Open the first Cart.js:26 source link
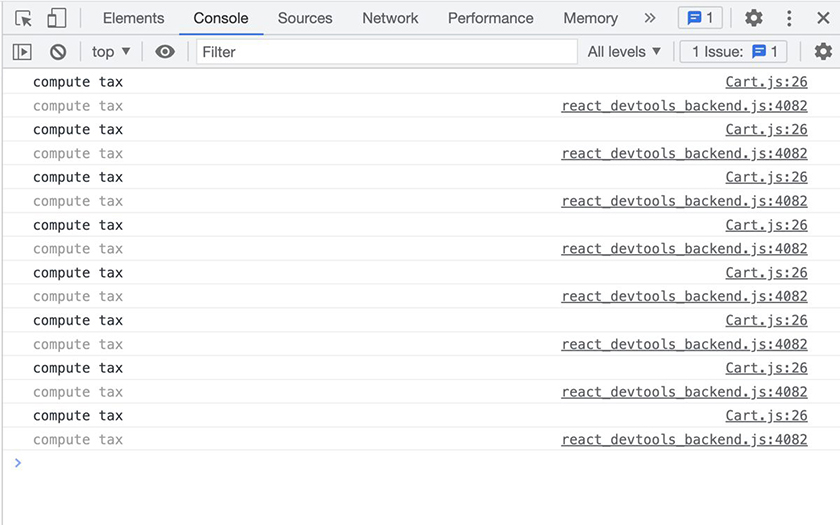This screenshot has width=840, height=525. 766,82
